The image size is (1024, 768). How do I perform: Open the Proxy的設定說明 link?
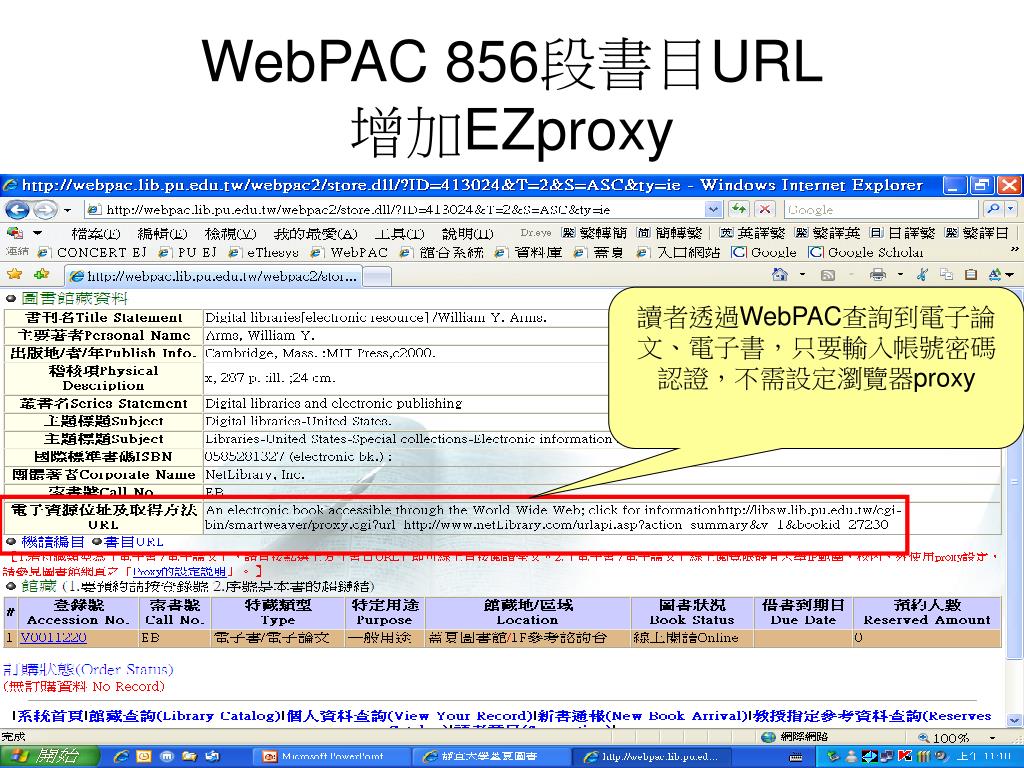pos(180,571)
